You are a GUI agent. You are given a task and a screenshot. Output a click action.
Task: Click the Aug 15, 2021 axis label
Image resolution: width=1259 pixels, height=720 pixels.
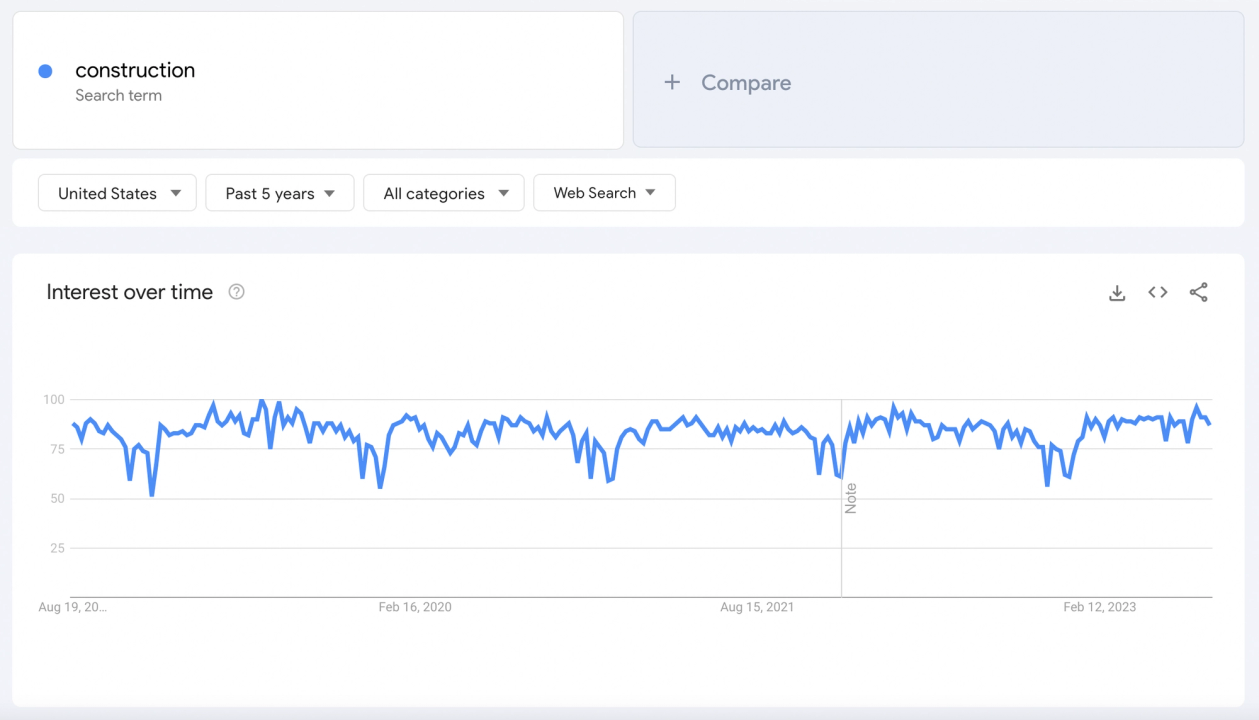(757, 607)
